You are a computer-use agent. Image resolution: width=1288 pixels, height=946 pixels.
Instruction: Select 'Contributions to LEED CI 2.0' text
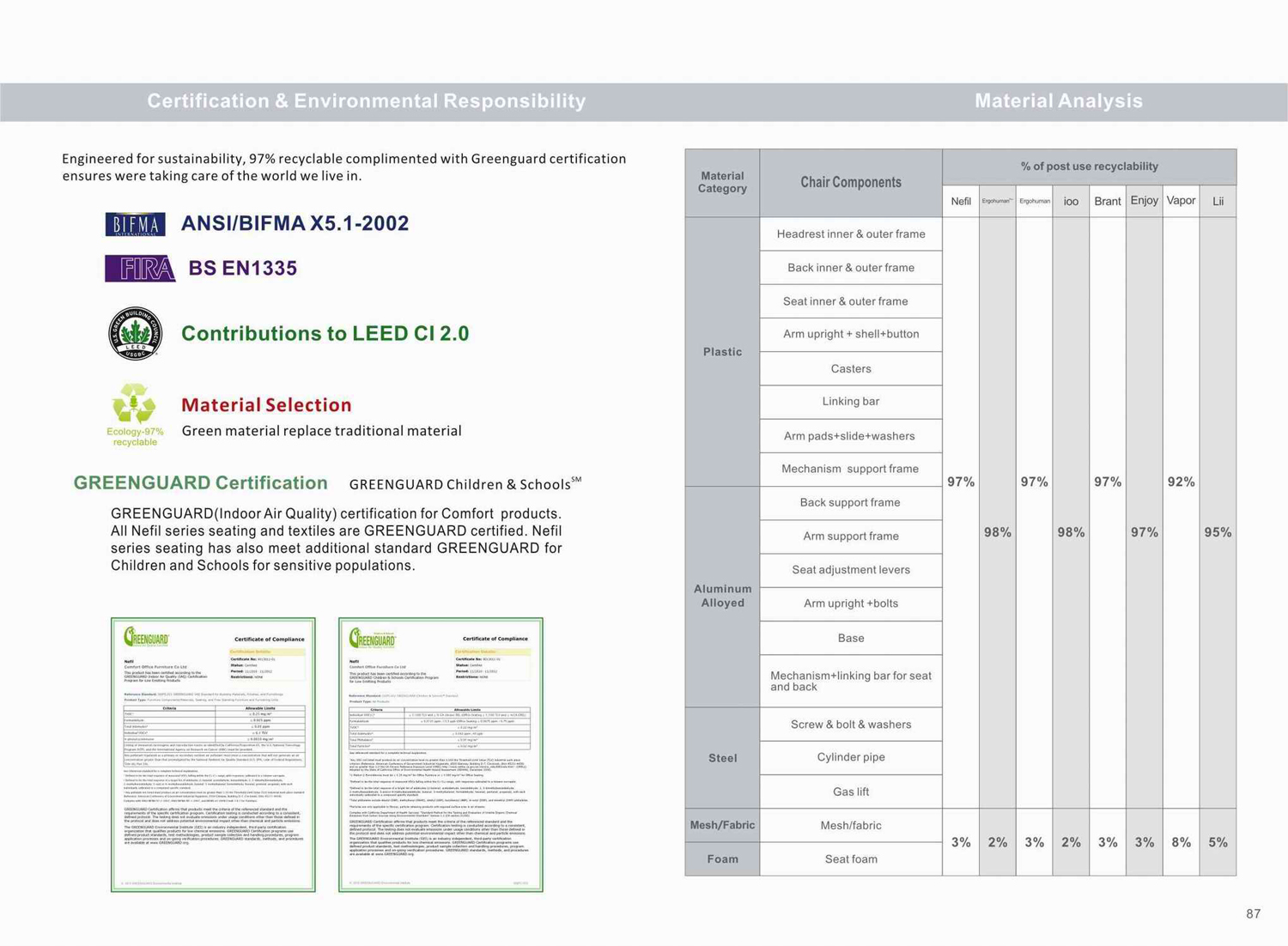tap(325, 333)
